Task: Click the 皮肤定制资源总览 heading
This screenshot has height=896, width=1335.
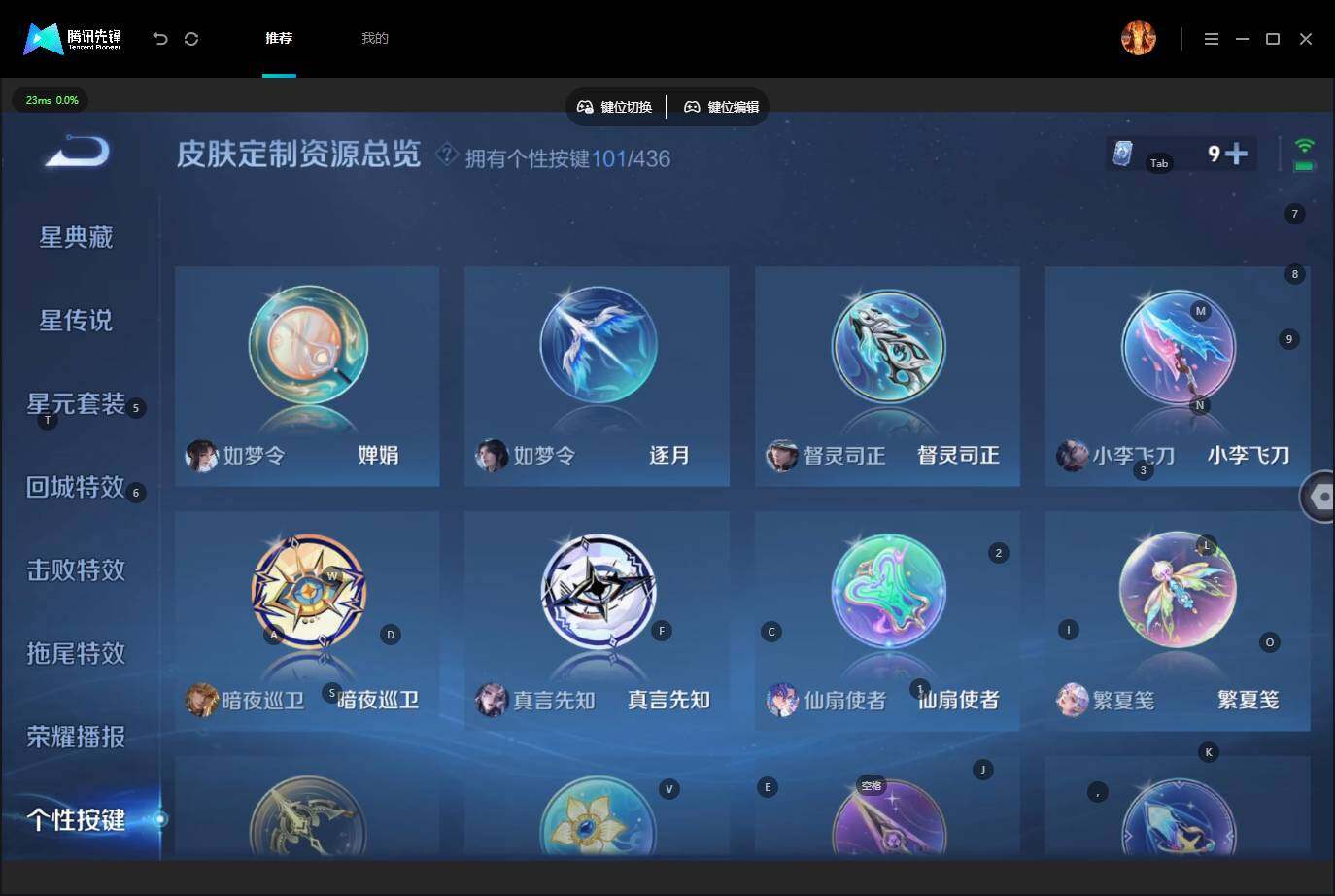Action: [298, 155]
